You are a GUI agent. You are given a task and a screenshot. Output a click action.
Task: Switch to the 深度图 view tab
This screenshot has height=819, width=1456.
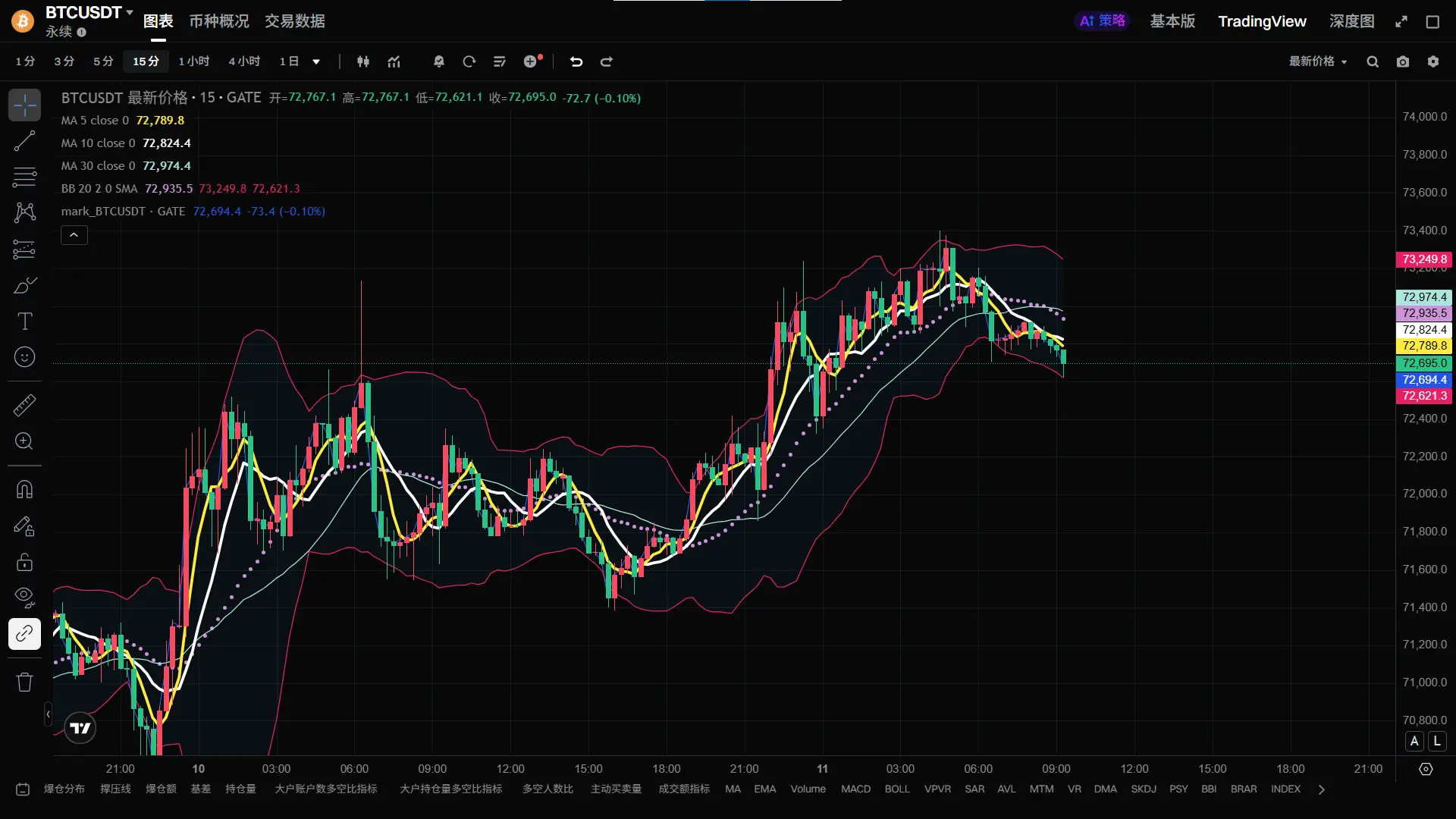[x=1351, y=21]
